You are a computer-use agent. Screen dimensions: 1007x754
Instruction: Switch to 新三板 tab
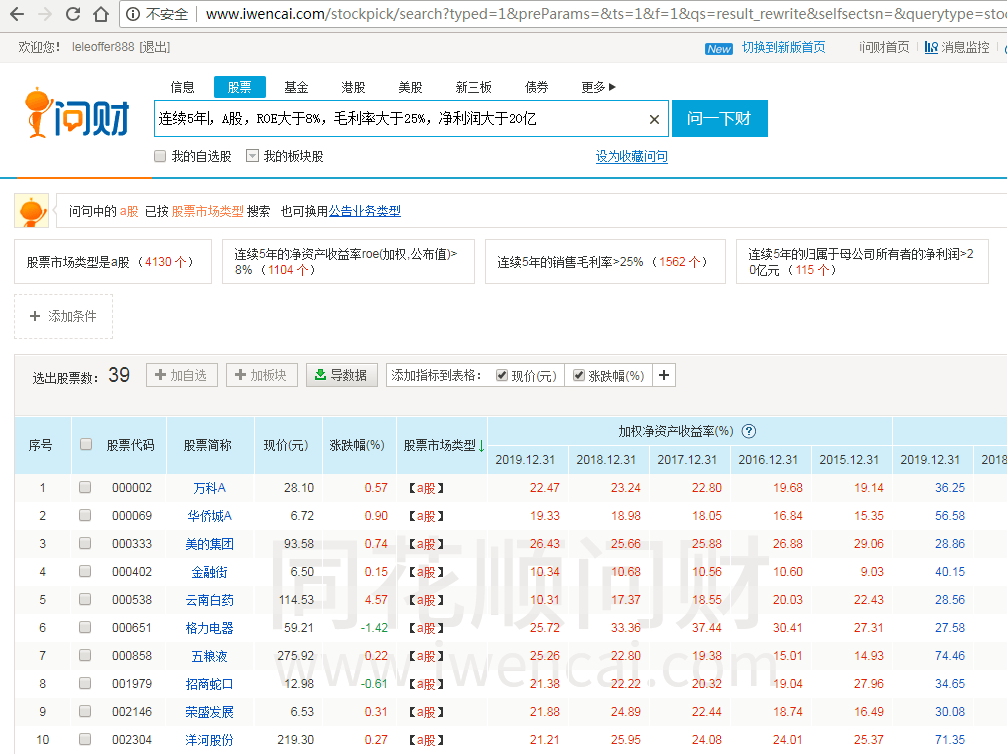[x=473, y=87]
